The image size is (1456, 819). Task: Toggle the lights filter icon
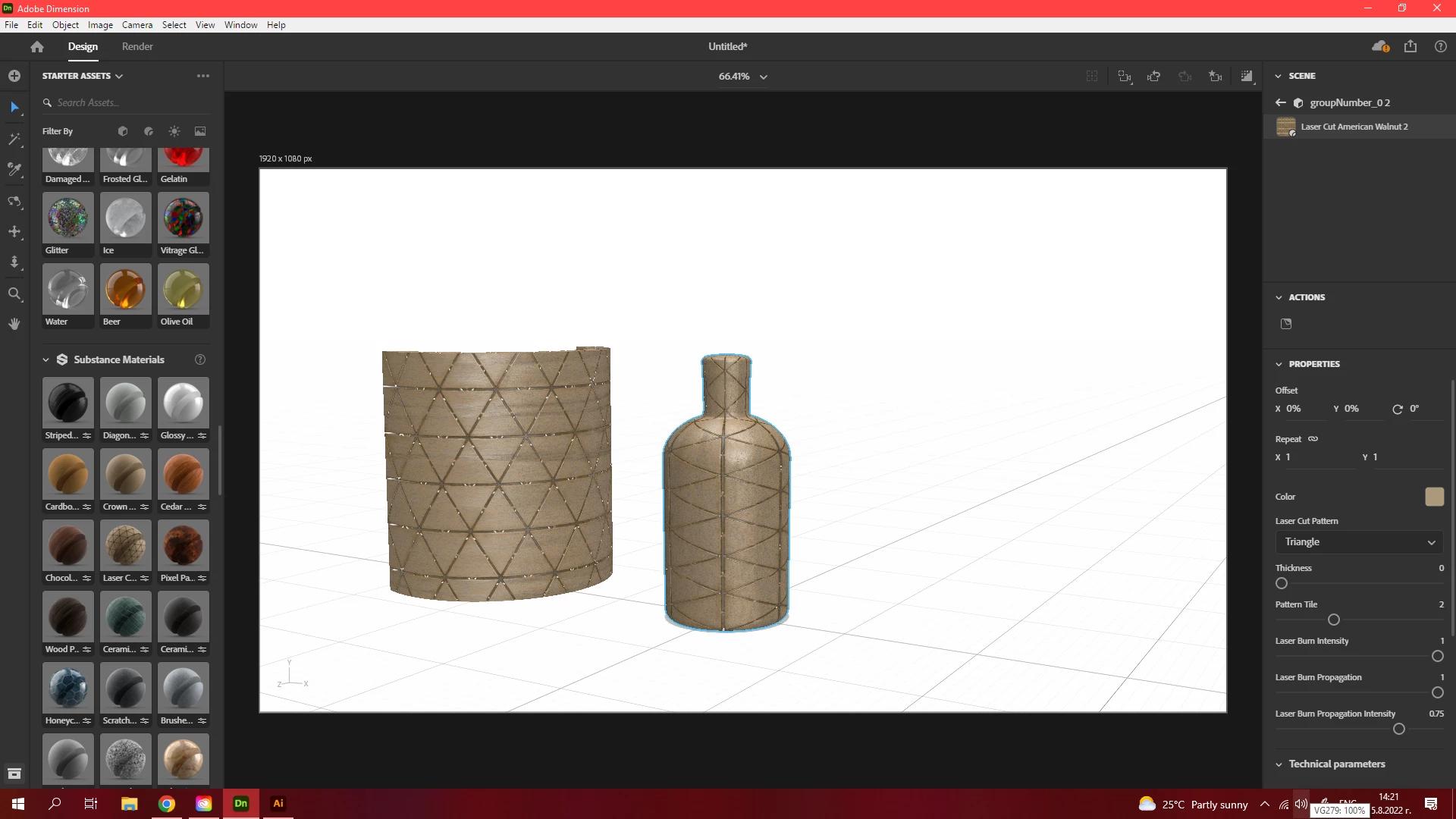[x=174, y=131]
